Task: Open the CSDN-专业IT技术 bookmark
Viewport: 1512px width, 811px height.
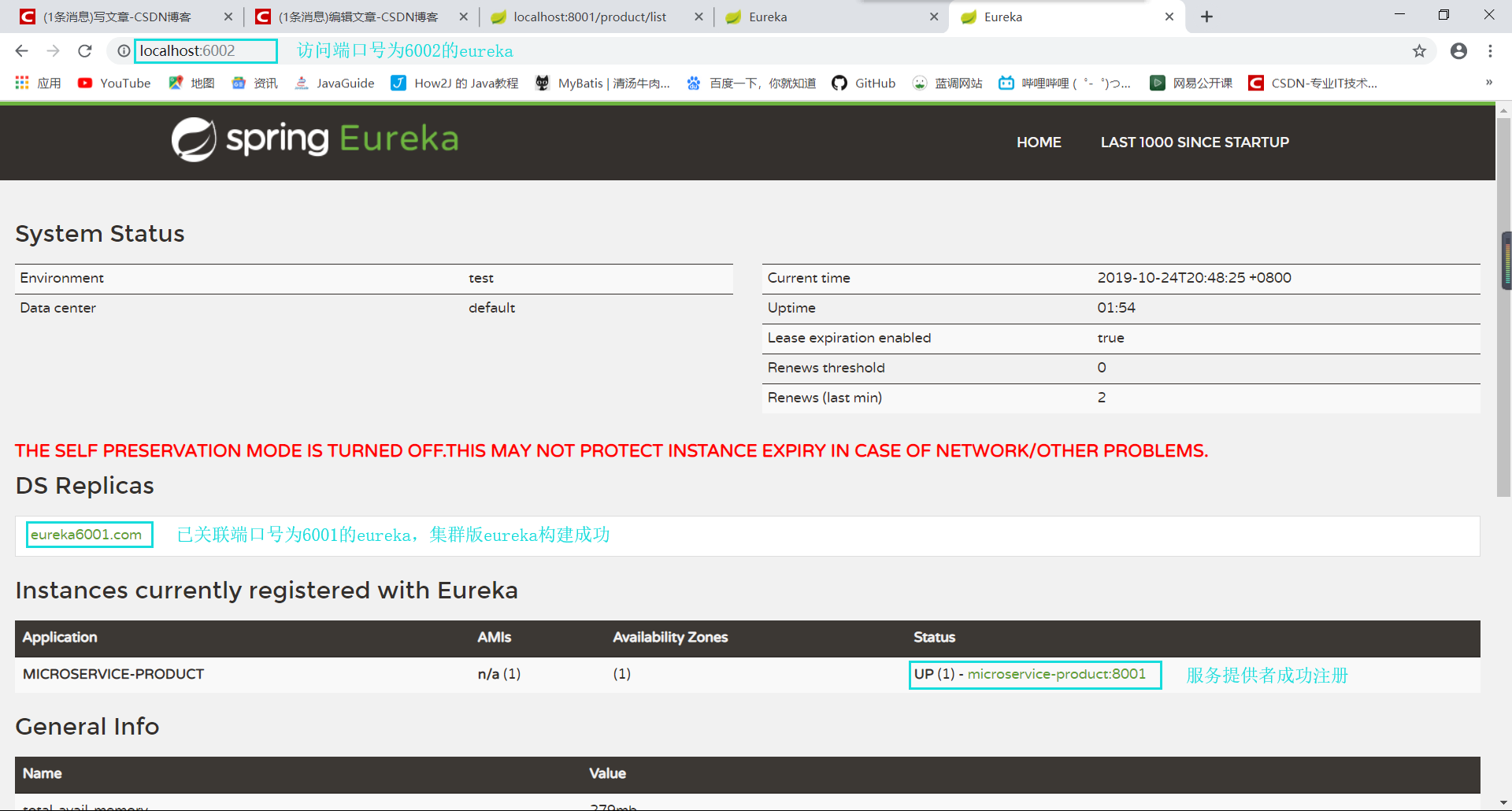Action: coord(1313,83)
